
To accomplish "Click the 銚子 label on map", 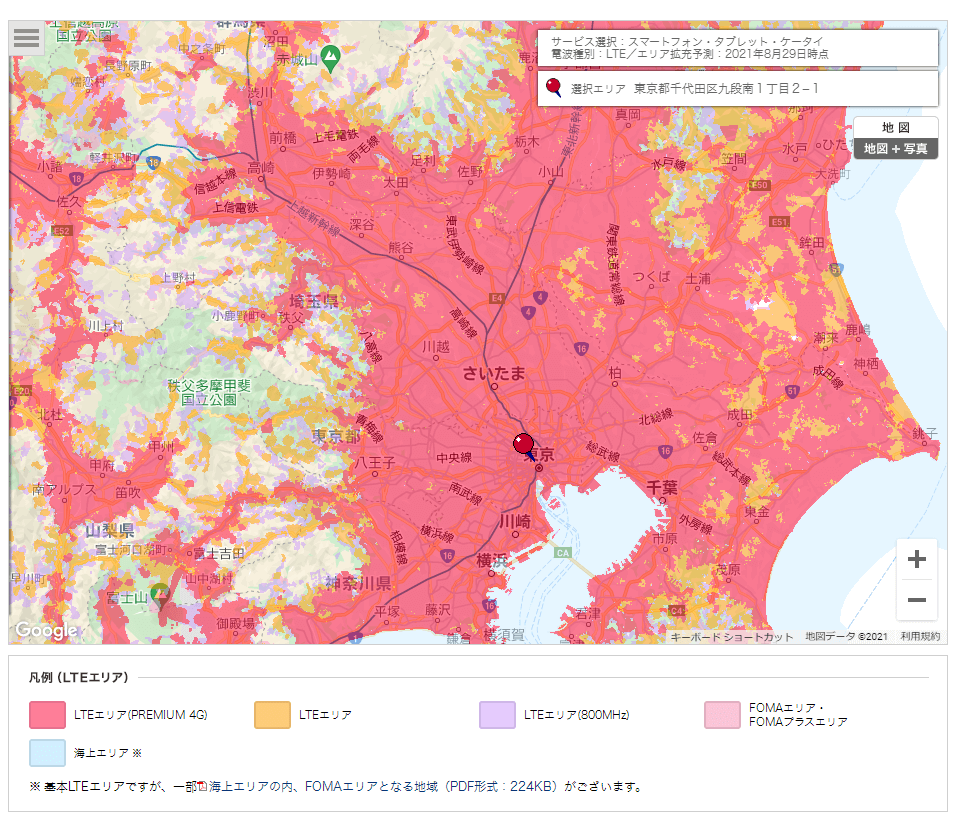I will pyautogui.click(x=924, y=433).
